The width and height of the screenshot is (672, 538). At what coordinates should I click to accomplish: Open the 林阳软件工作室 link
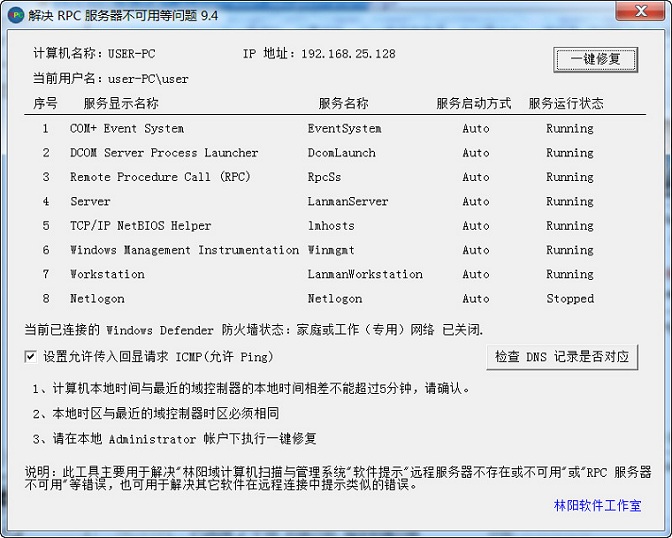pos(597,505)
